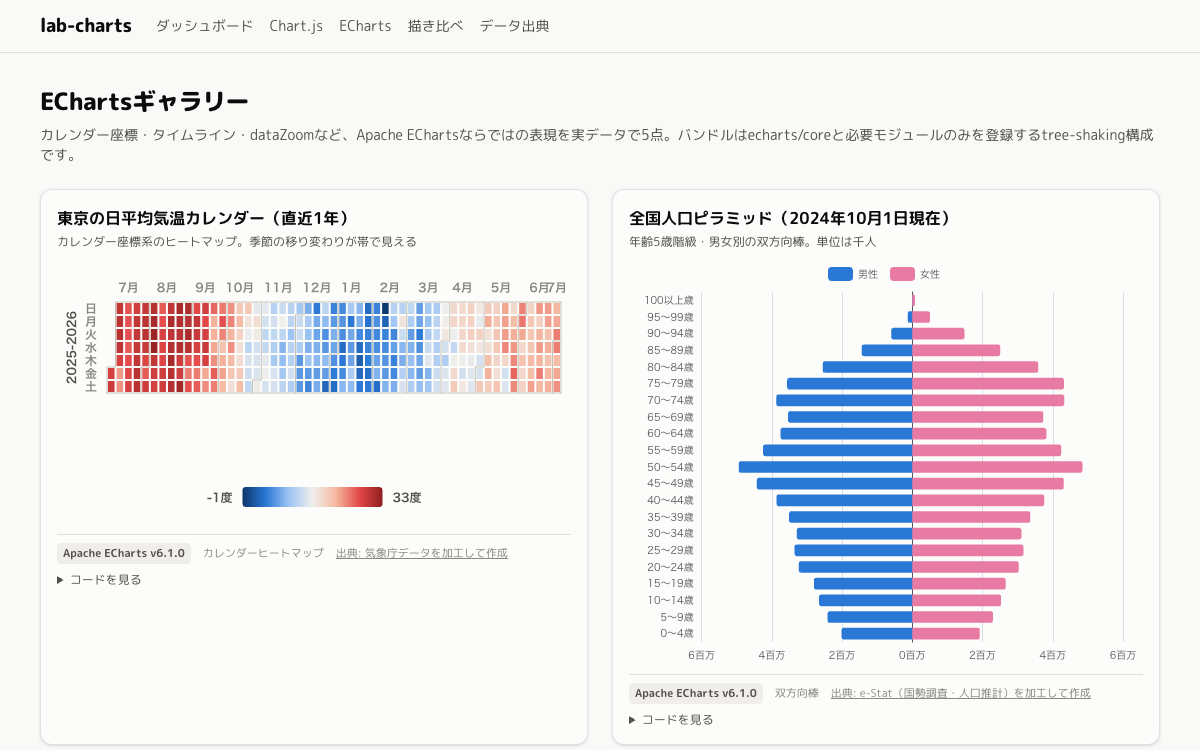Click the temperature visualMap gradient bar

[312, 497]
